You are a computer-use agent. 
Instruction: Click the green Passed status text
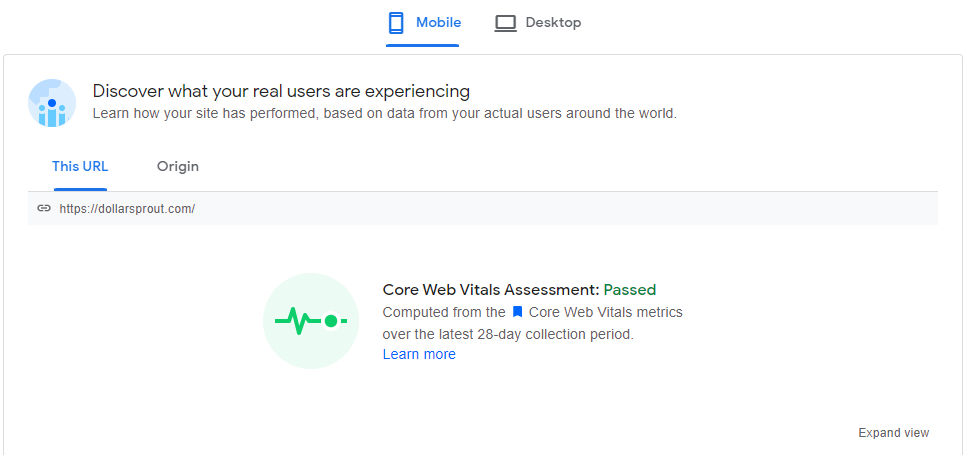630,290
